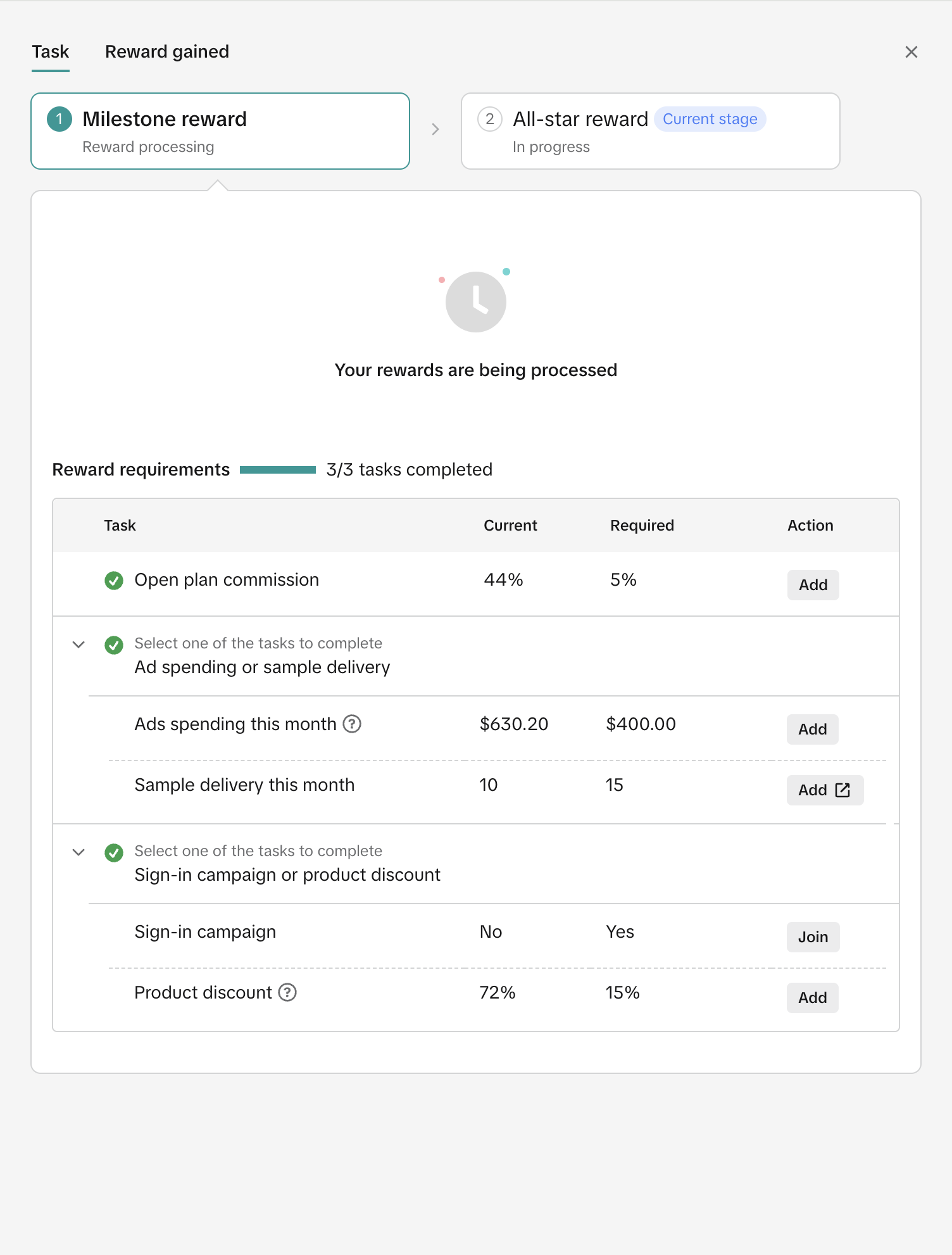This screenshot has height=1255, width=952.
Task: Click the reward requirements progress bar
Action: 278,470
